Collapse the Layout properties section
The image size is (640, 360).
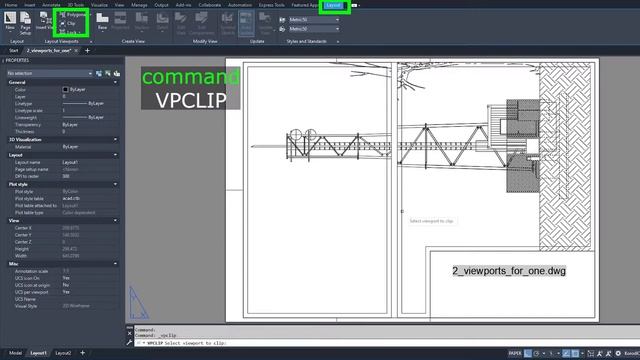click(x=116, y=155)
